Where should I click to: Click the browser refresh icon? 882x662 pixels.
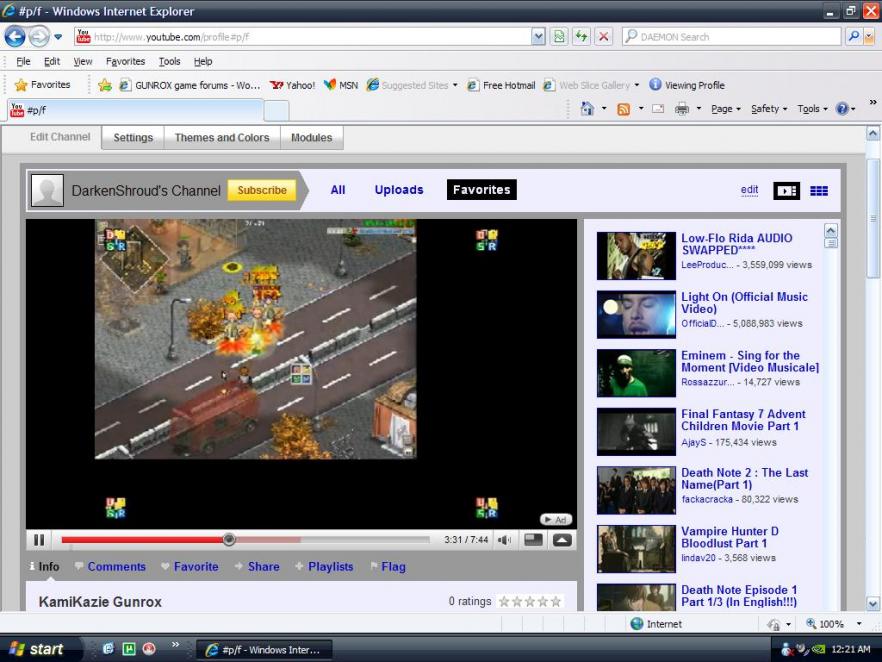coord(581,37)
